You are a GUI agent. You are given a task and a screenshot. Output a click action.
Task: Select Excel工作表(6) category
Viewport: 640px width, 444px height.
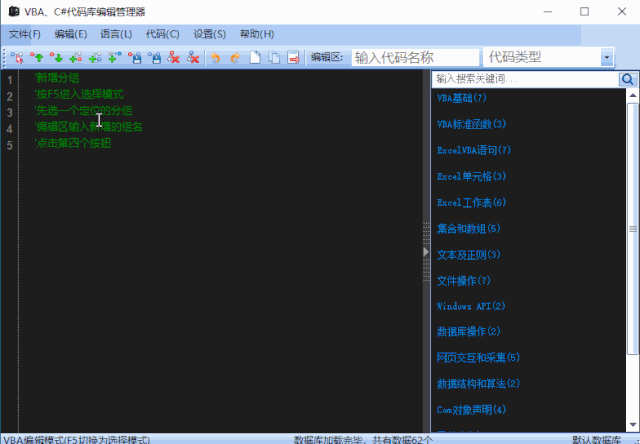[x=471, y=202]
